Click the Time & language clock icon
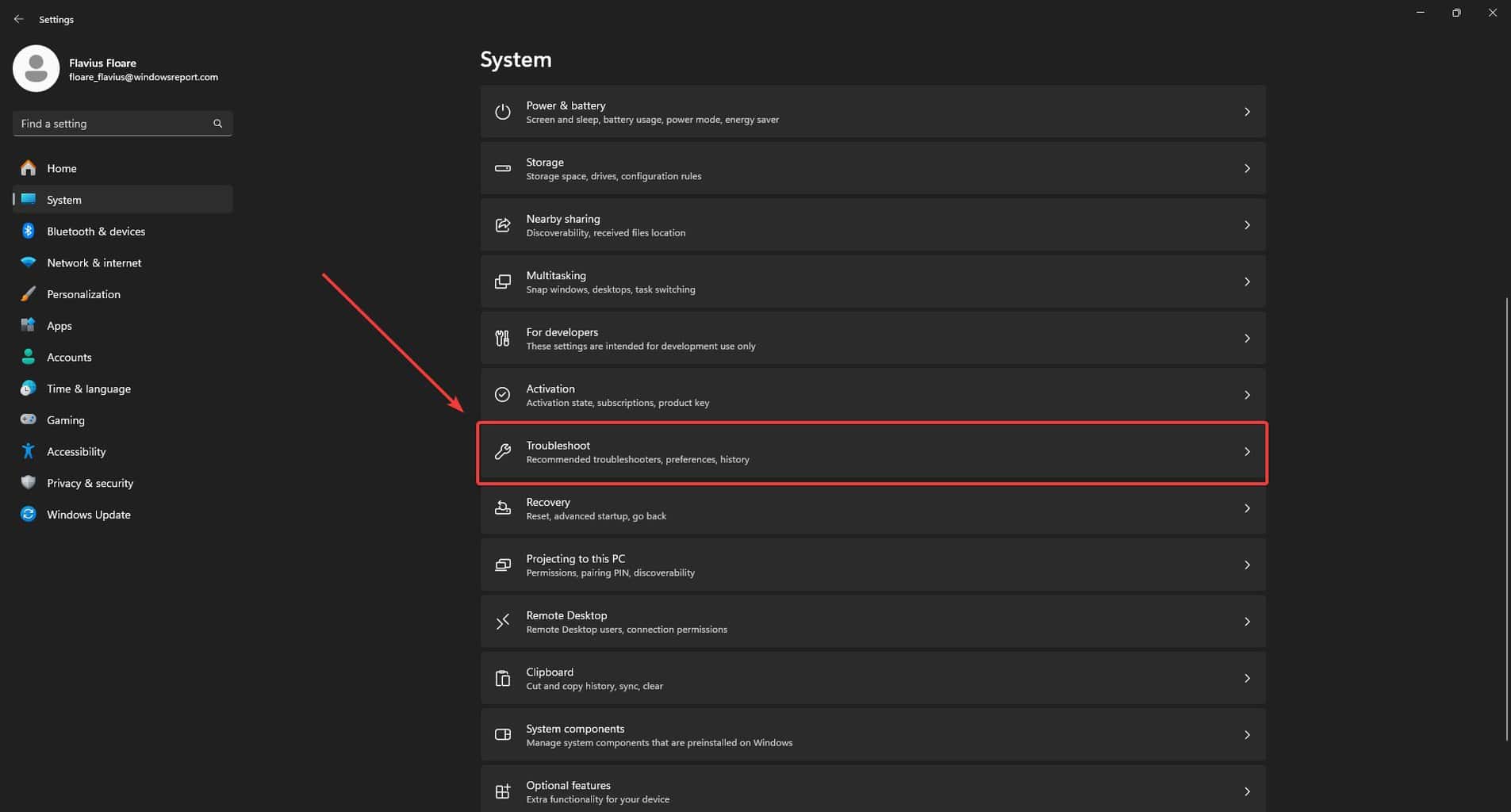Viewport: 1511px width, 812px height. (x=29, y=389)
